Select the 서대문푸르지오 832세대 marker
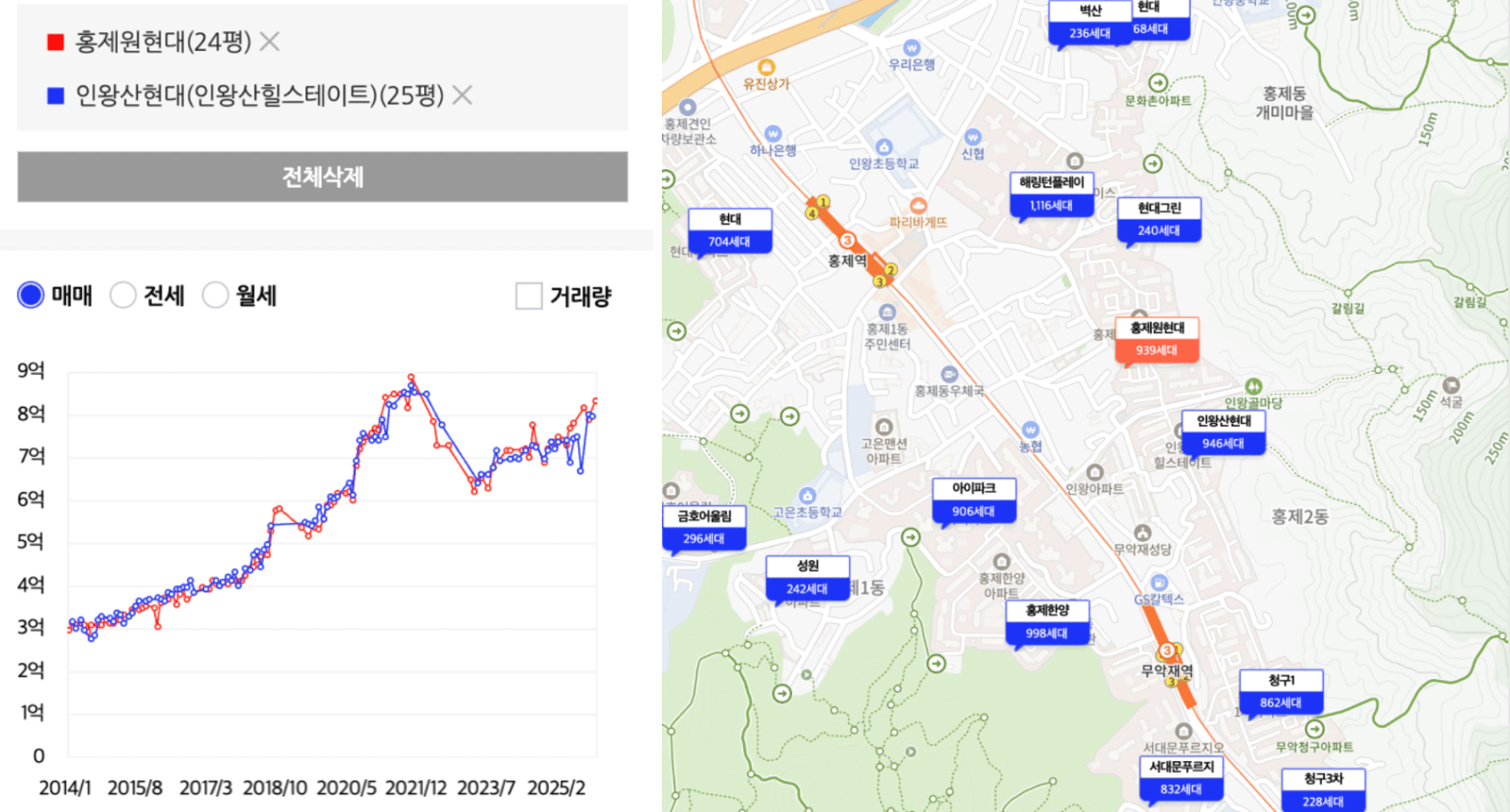 point(1180,777)
